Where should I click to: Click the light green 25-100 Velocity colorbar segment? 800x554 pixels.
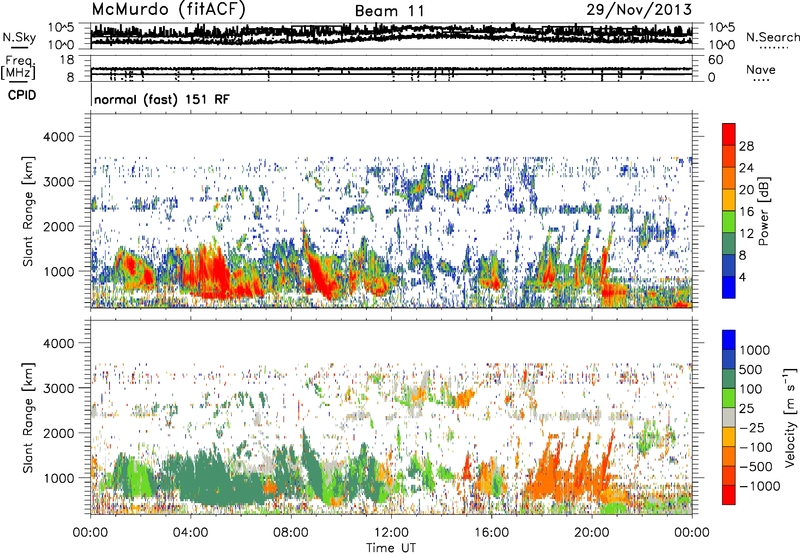click(x=729, y=398)
